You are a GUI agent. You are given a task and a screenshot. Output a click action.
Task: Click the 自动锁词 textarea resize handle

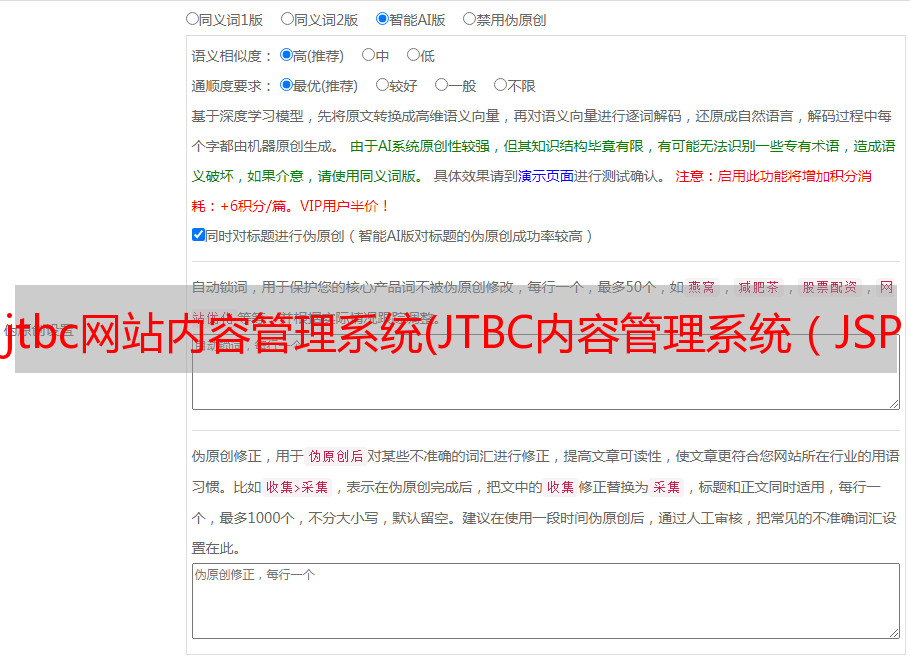894,404
